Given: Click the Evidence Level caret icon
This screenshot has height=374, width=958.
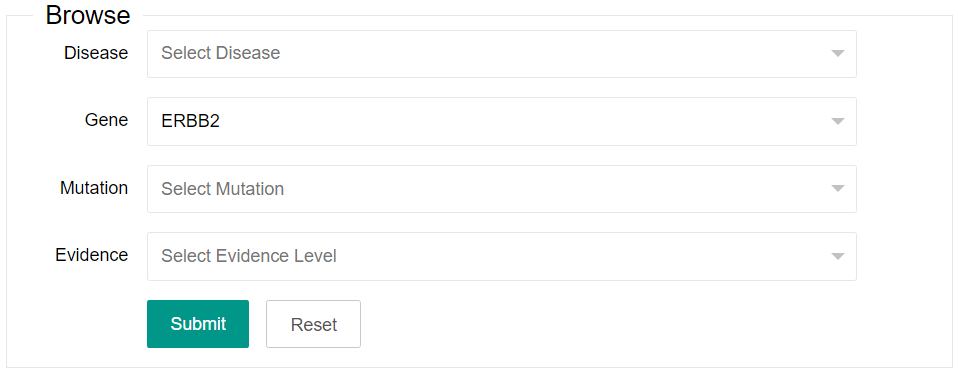Looking at the screenshot, I should pos(838,256).
